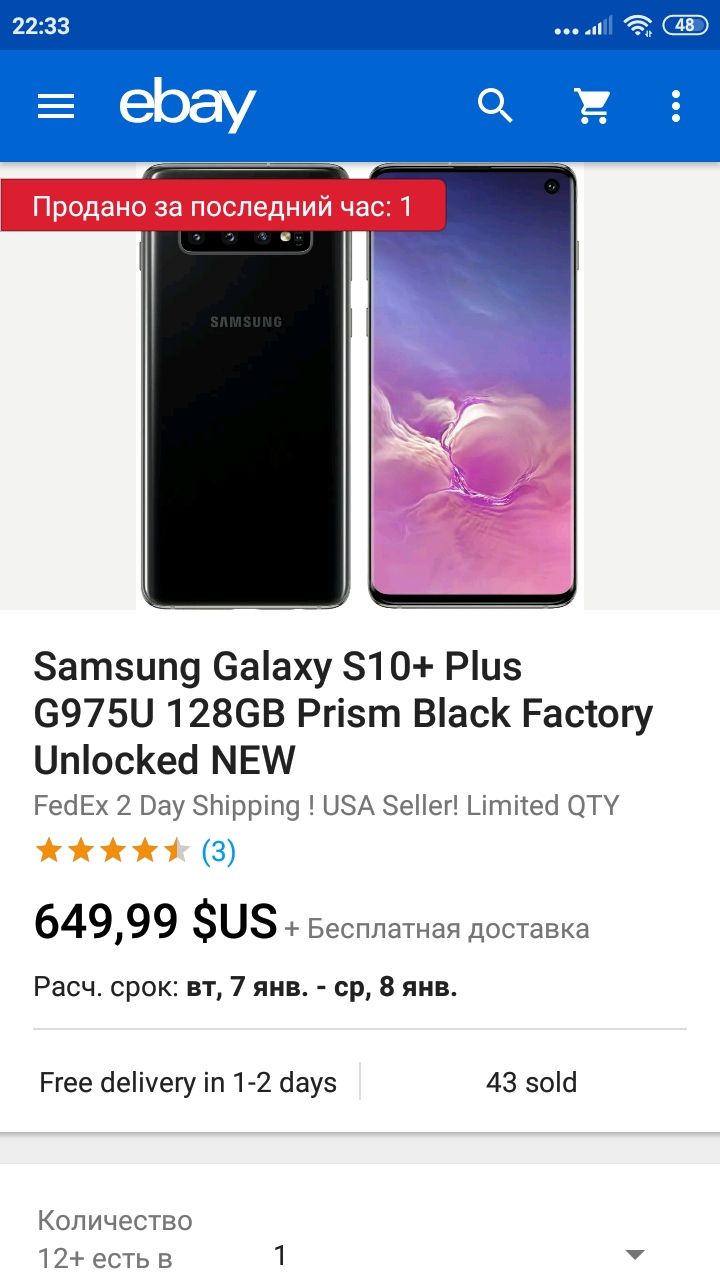Tap the battery indicator showing 48
This screenshot has width=720, height=1280.
click(x=686, y=26)
